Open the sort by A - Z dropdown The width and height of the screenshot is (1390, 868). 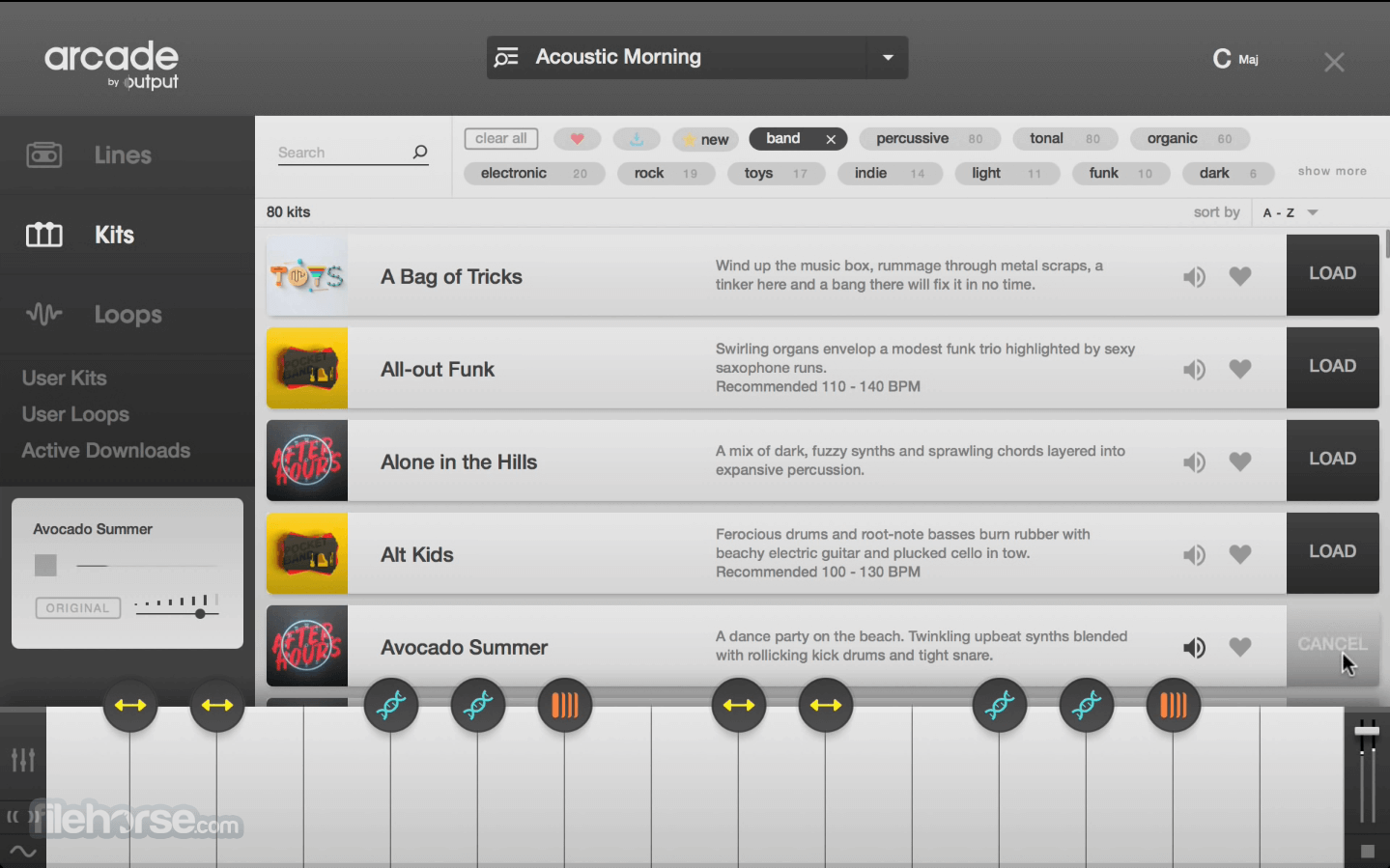pyautogui.click(x=1290, y=212)
